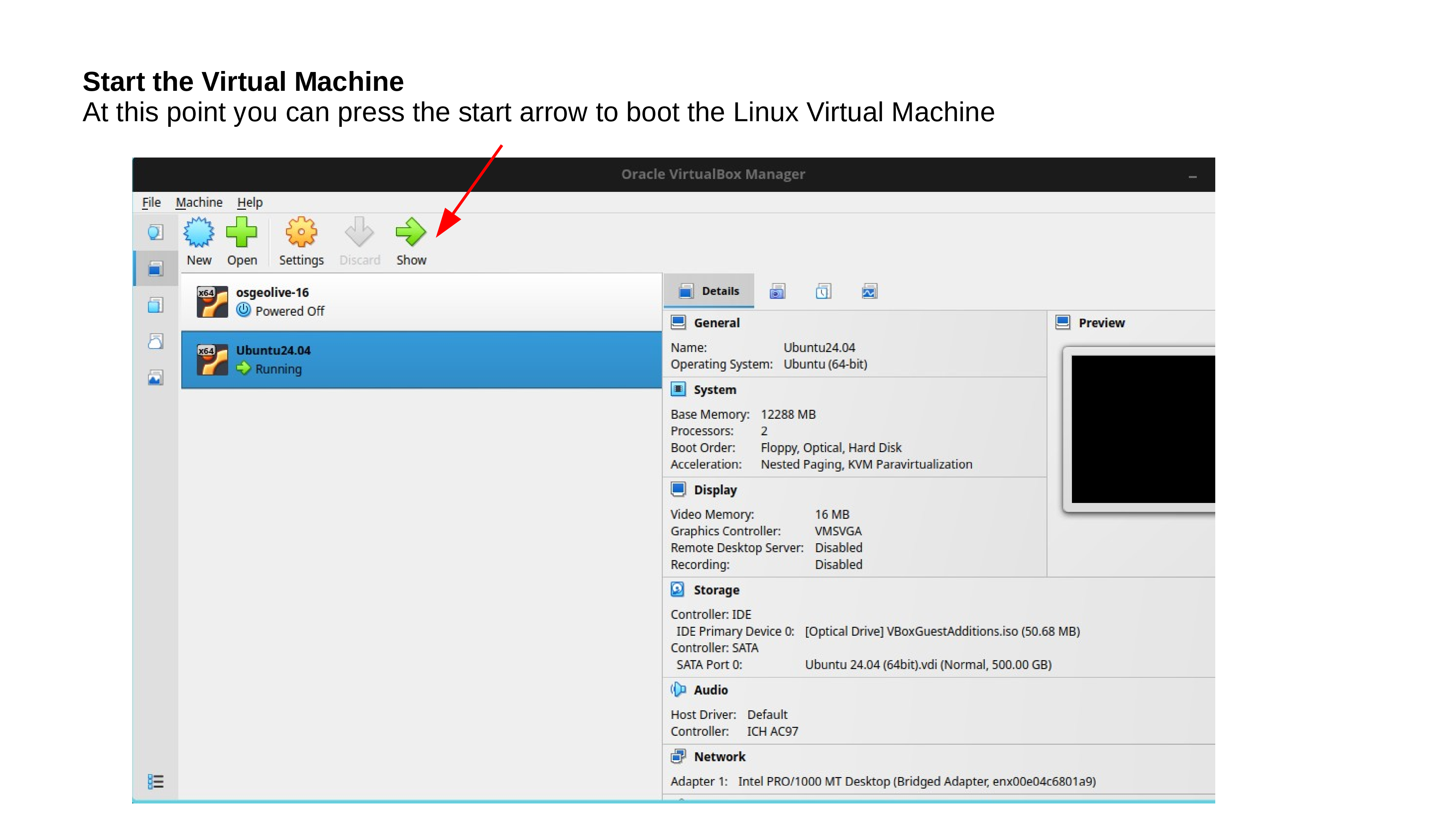Click the Preview panel icon

(1063, 322)
